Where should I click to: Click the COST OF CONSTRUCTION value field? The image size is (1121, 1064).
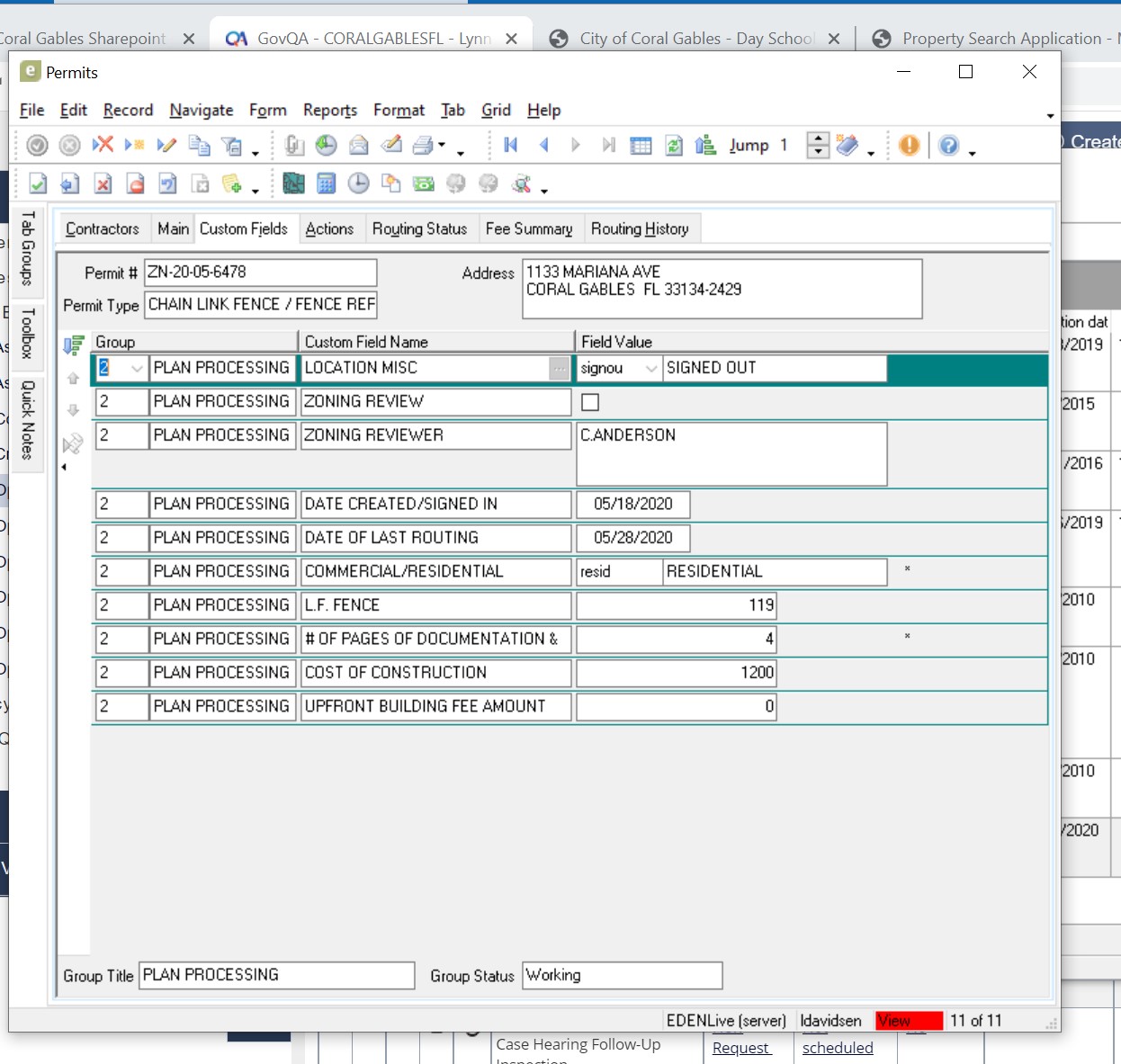click(x=676, y=673)
